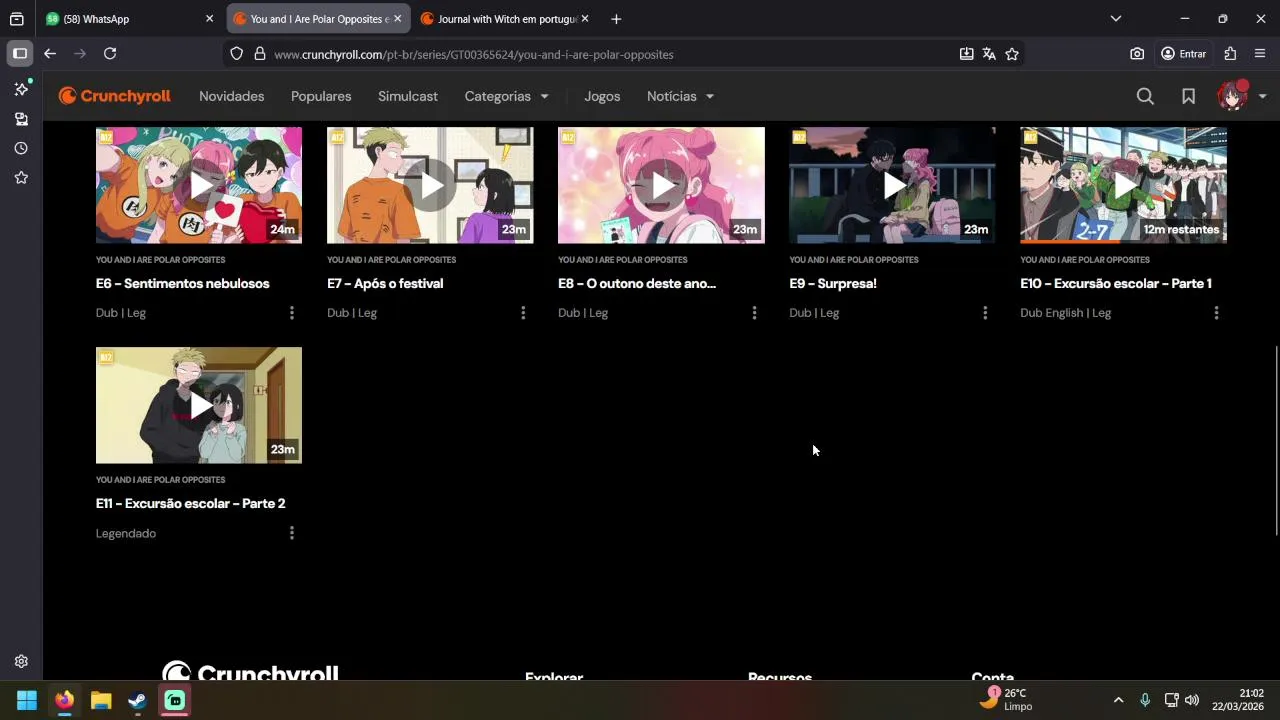This screenshot has height=720, width=1280.
Task: Click the Crunchyroll logo in header
Action: click(114, 96)
